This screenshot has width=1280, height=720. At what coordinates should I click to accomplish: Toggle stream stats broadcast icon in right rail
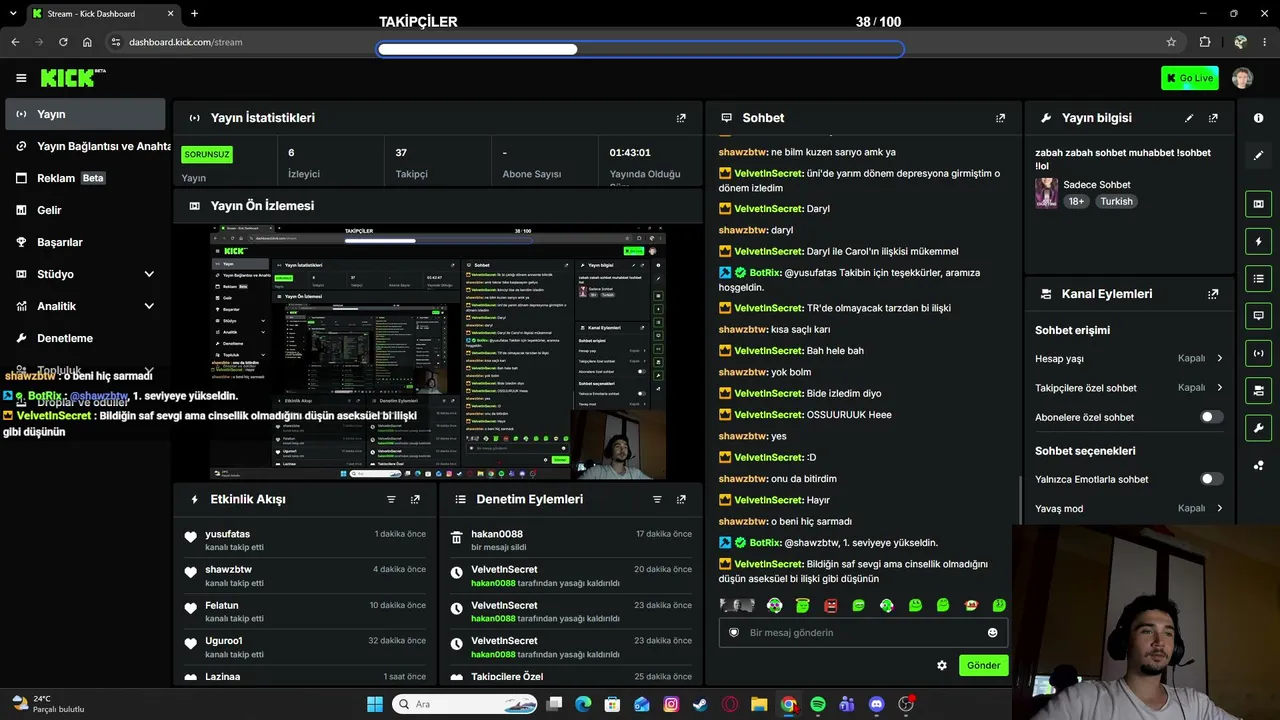pos(1258,353)
